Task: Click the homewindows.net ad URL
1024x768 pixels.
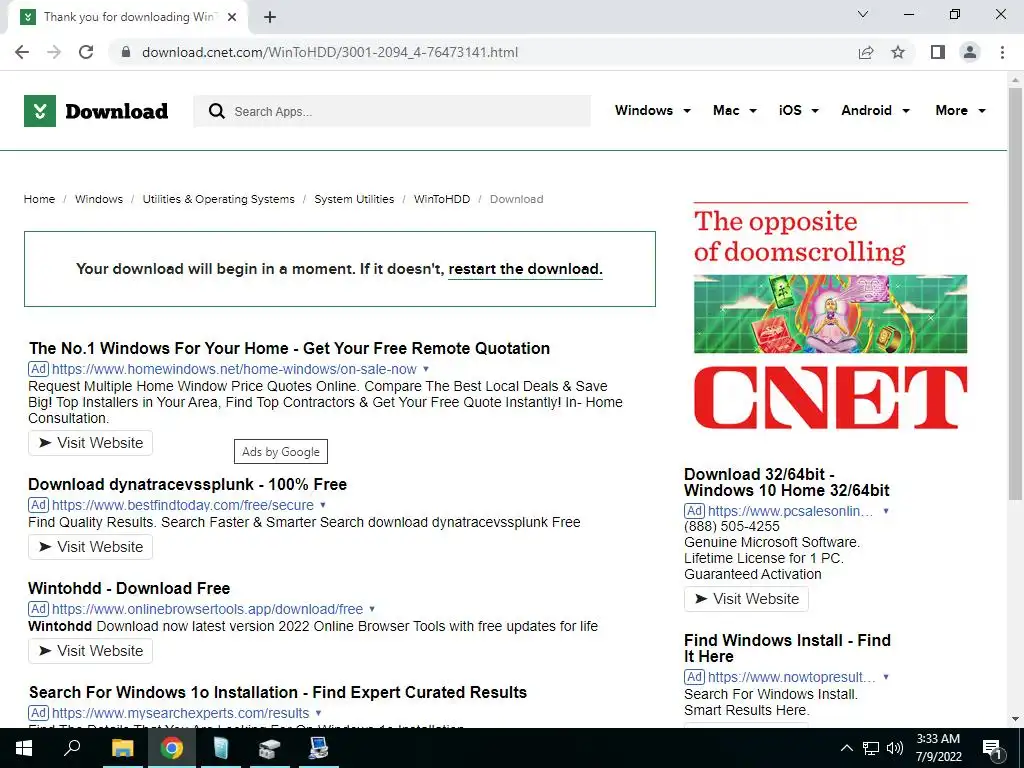Action: [234, 369]
